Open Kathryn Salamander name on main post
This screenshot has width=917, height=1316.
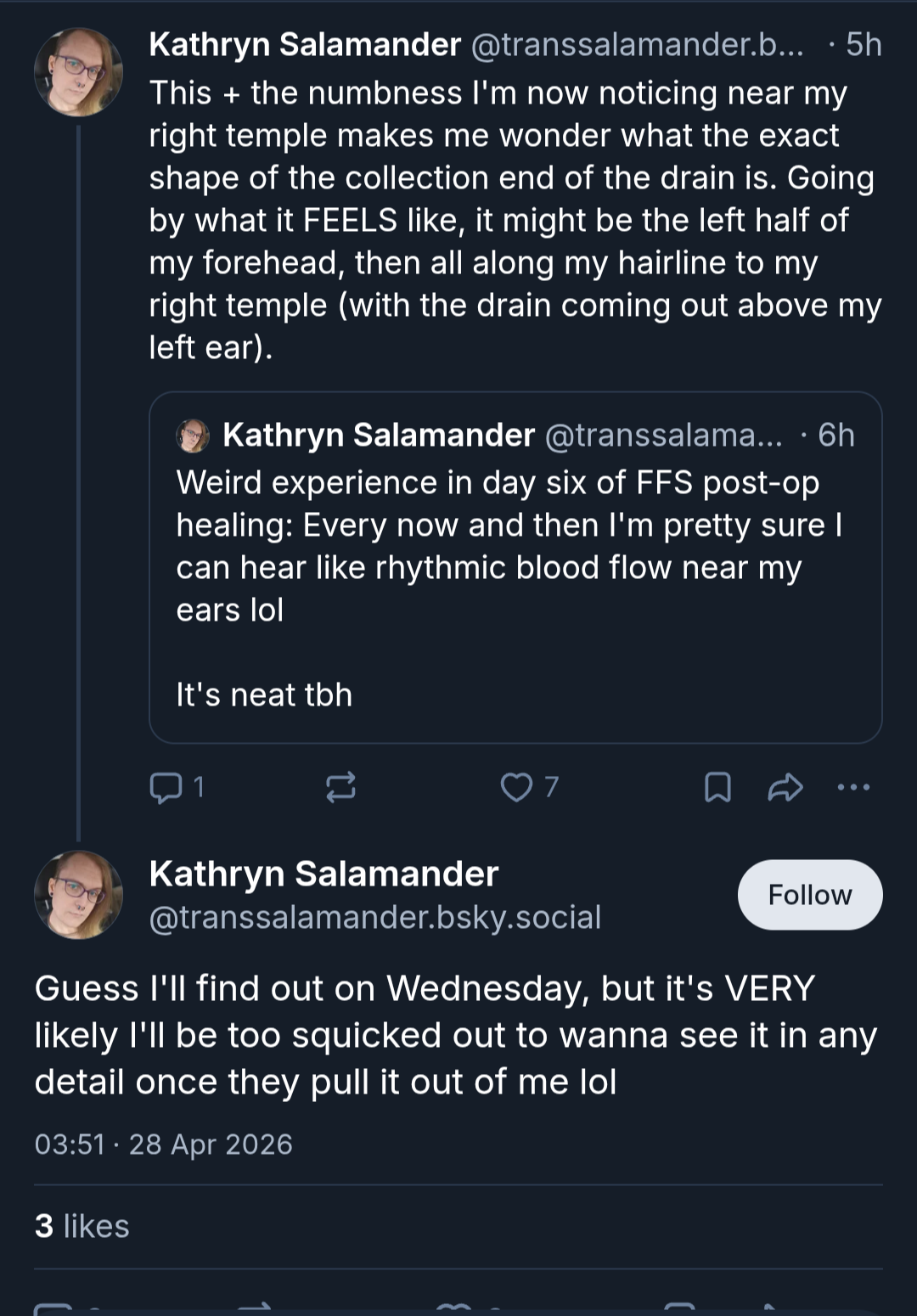[x=323, y=874]
